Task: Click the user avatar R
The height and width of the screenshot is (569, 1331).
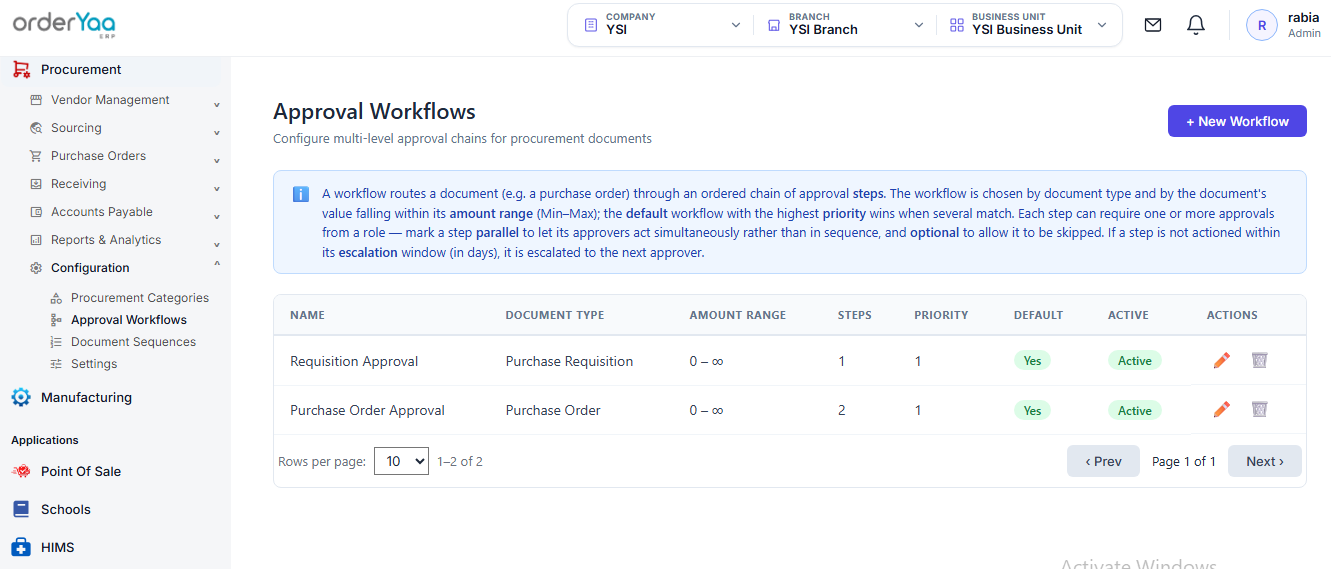Action: (x=1262, y=25)
